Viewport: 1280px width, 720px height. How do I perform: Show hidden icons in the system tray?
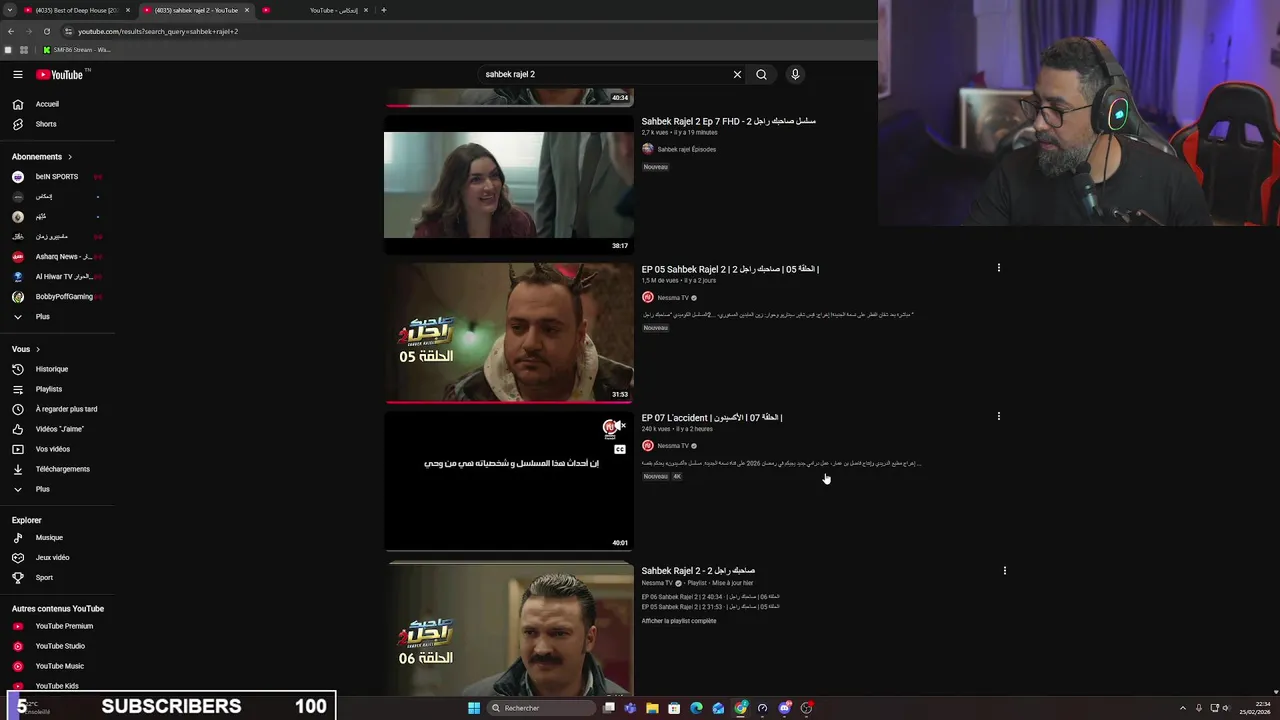pos(1183,708)
